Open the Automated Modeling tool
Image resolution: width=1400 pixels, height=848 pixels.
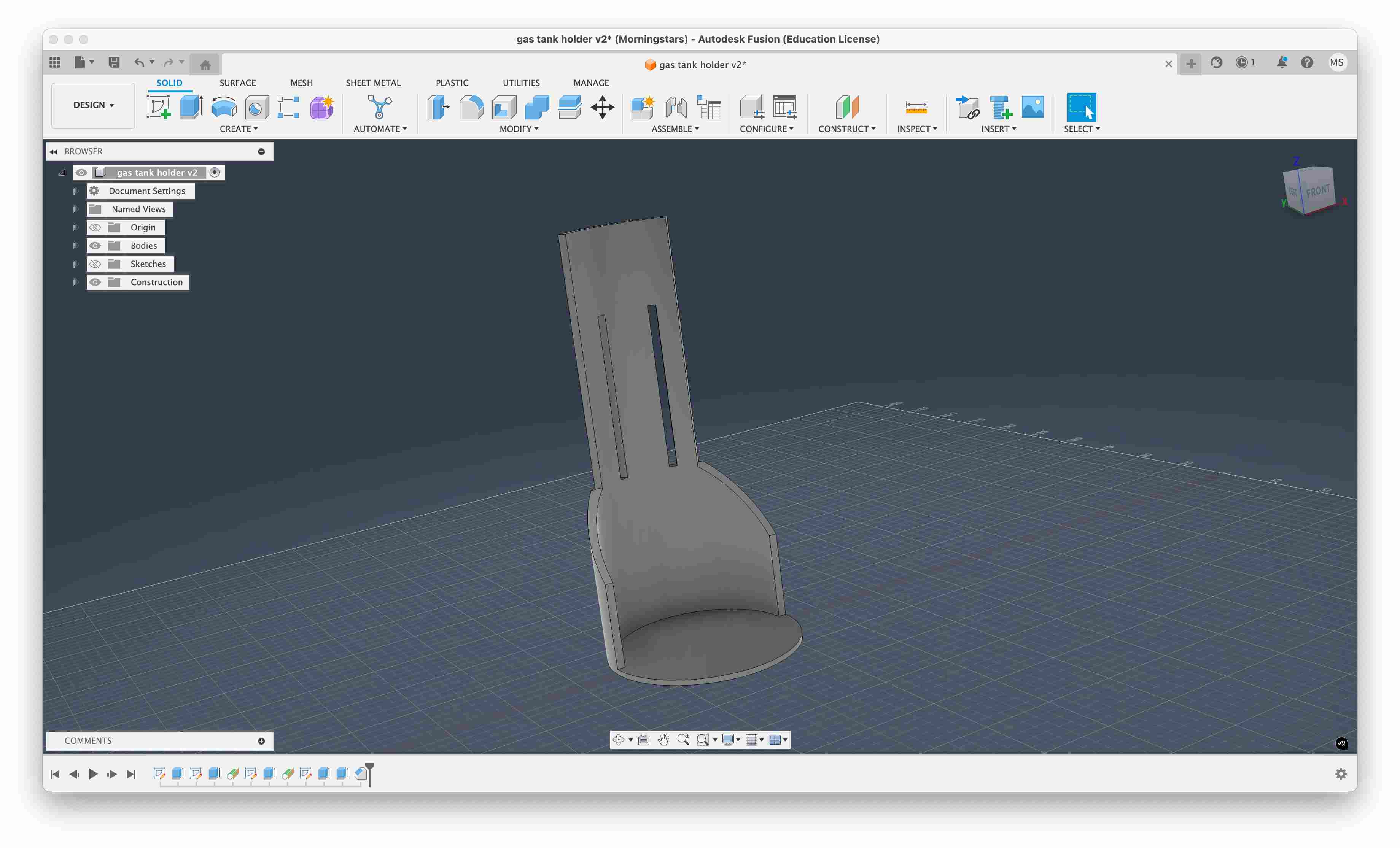[x=379, y=107]
